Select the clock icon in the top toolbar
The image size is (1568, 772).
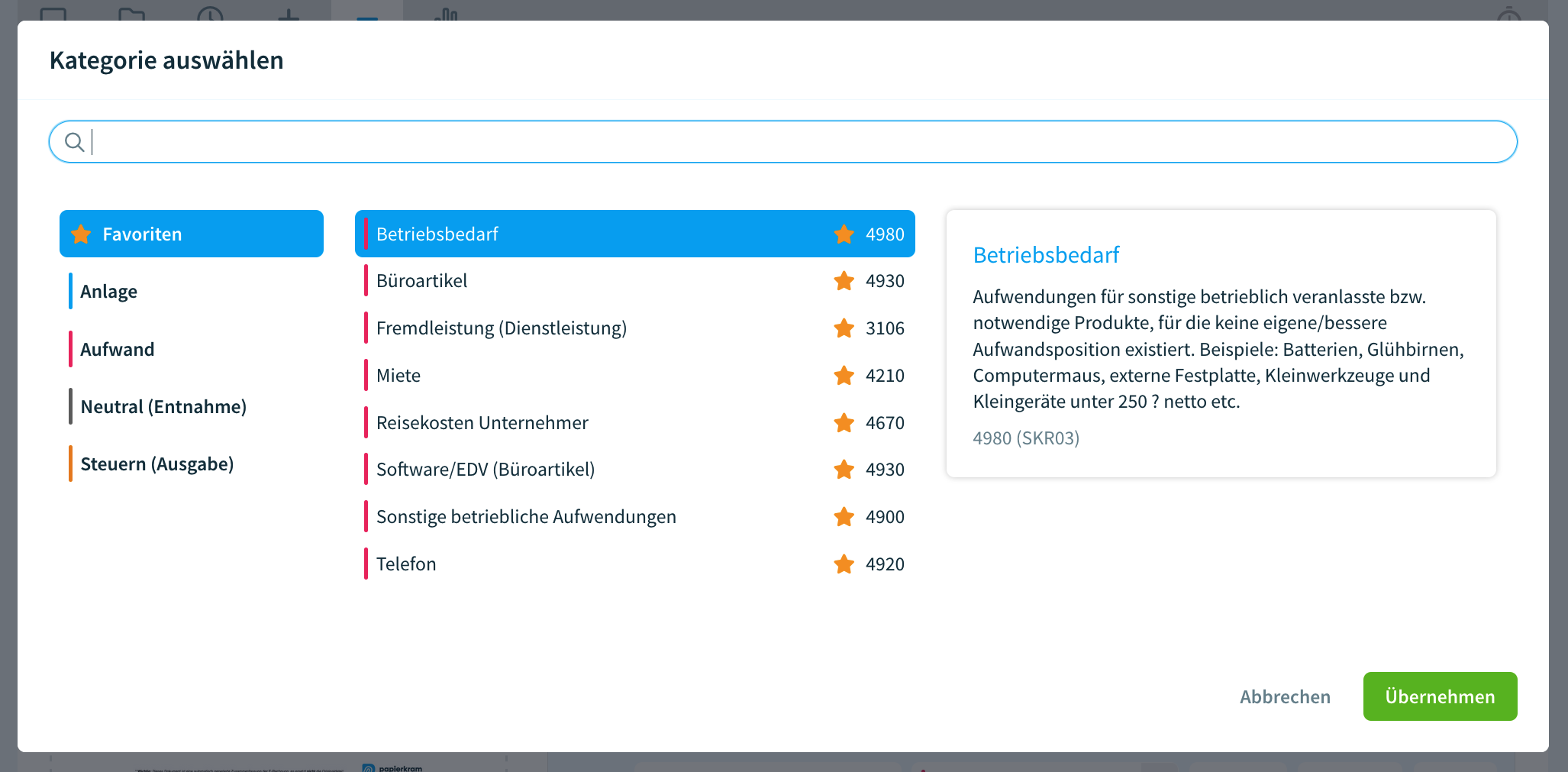pos(210,13)
